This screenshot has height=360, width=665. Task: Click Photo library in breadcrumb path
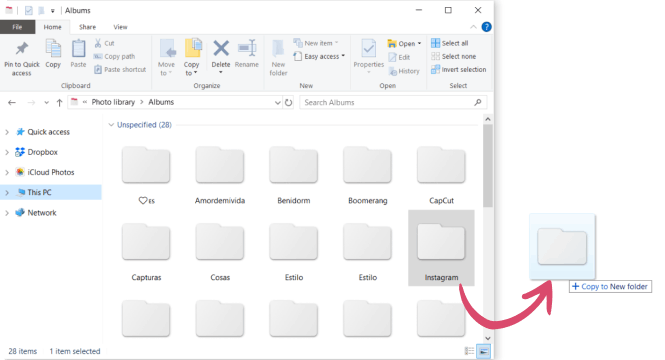[113, 102]
